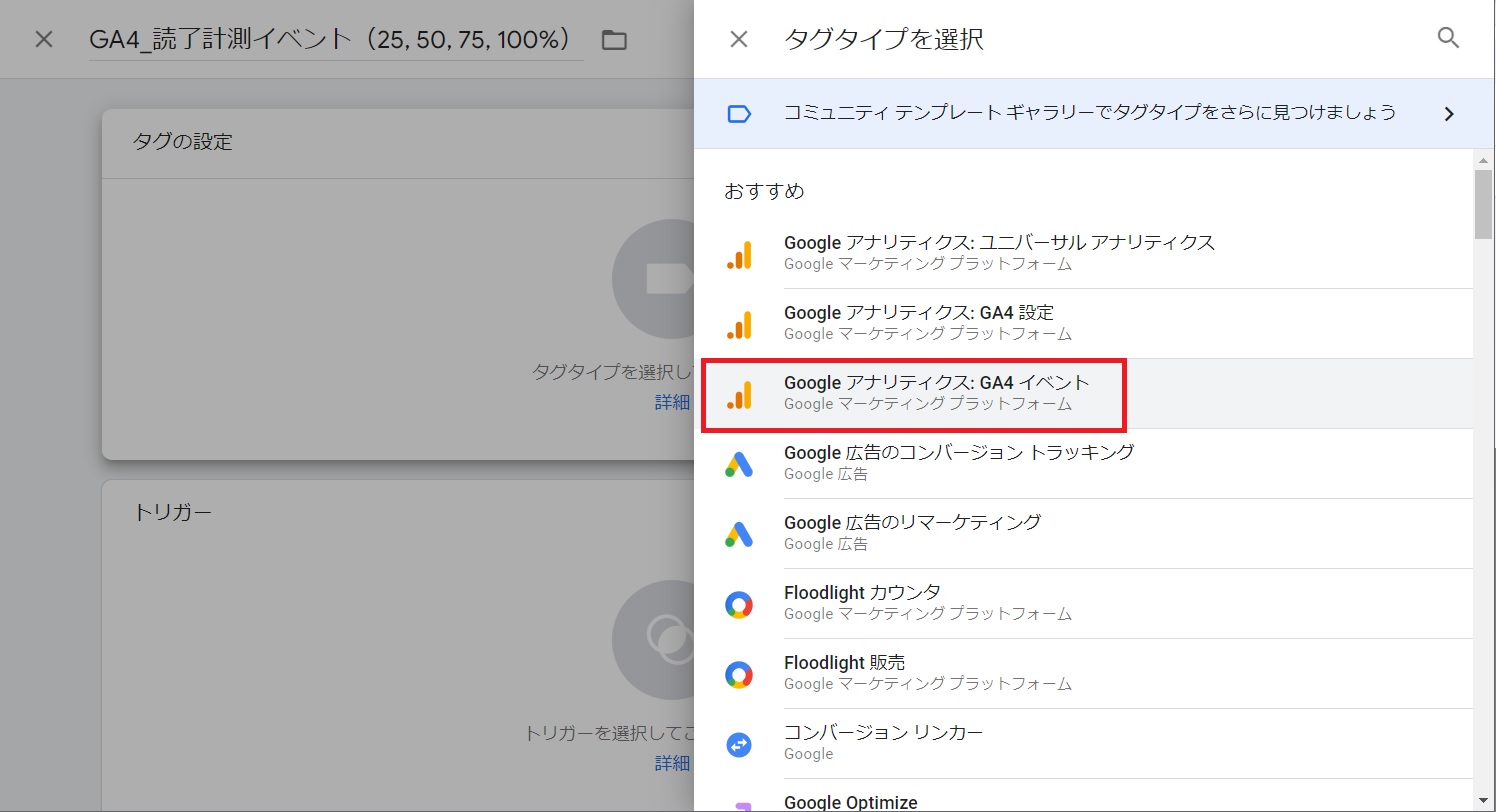
Task: Click the tag type list scrollbar thumb
Action: pyautogui.click(x=1483, y=204)
